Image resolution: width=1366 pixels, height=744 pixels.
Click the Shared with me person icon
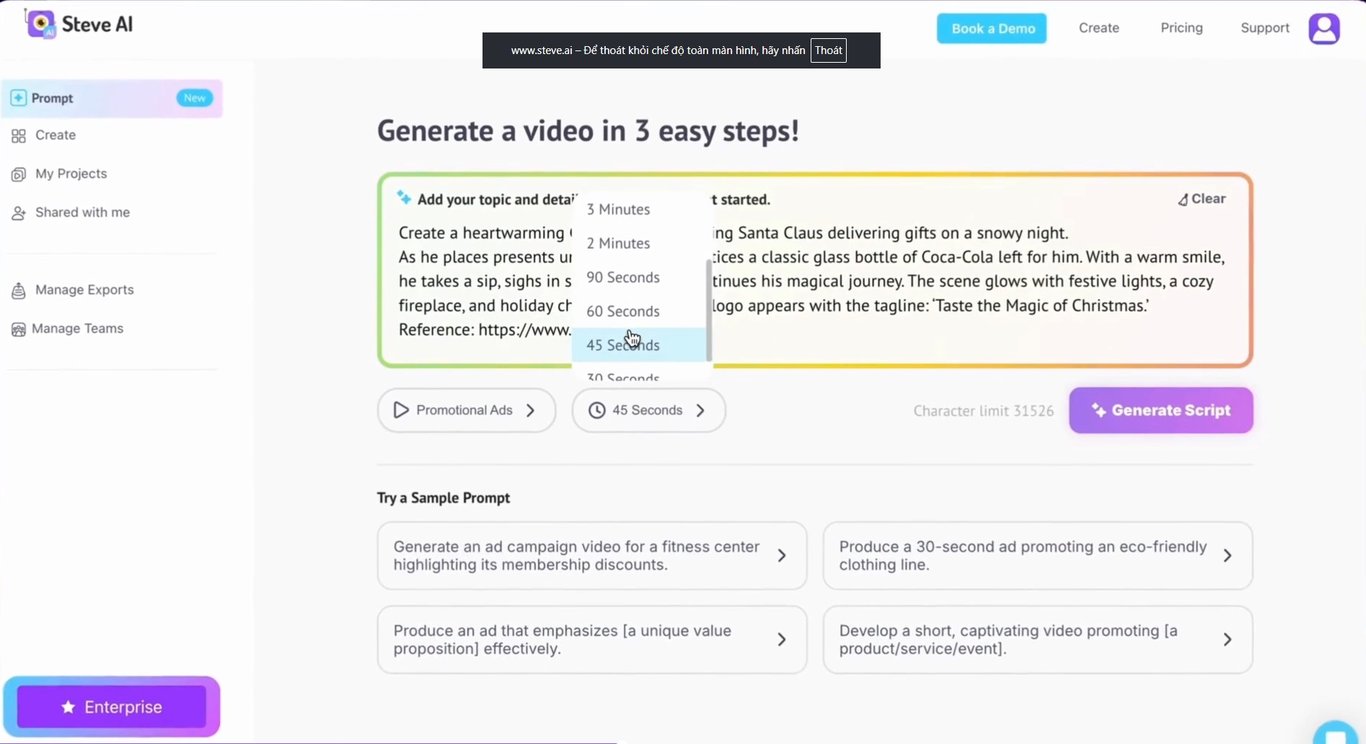pyautogui.click(x=18, y=213)
